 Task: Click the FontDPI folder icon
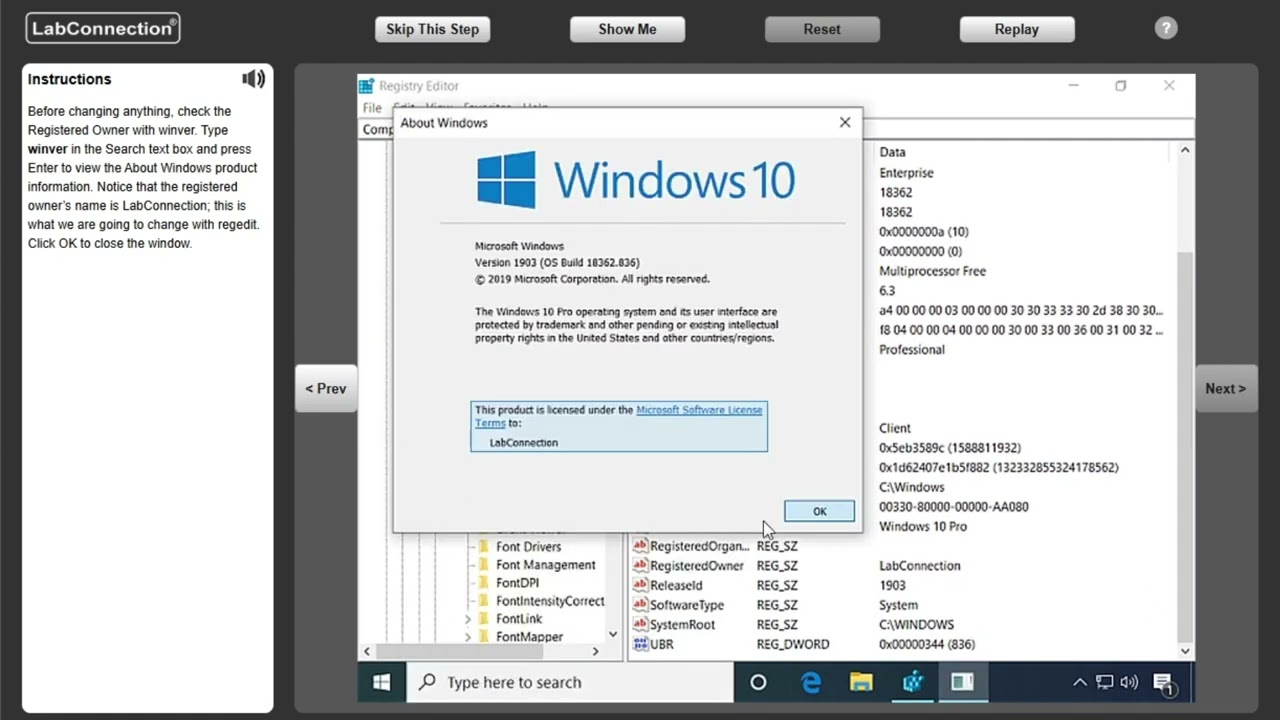484,582
